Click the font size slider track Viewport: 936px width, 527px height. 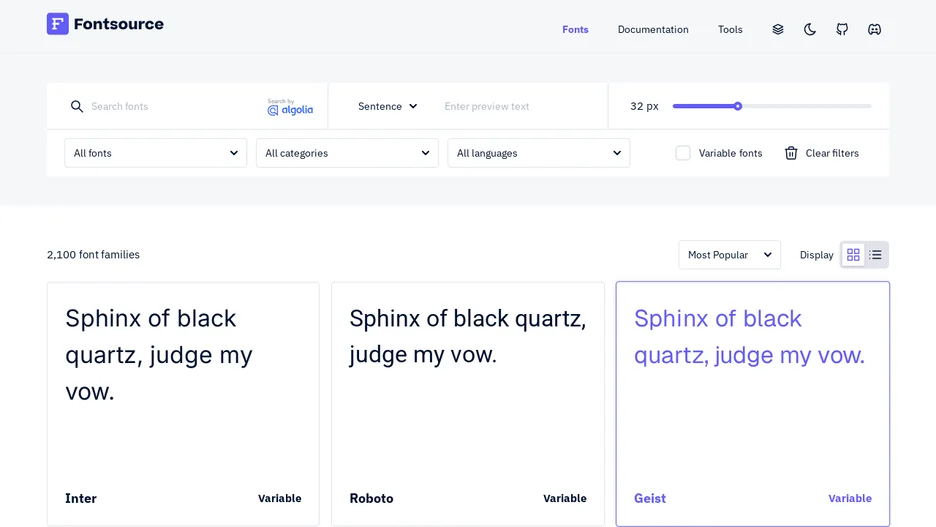coord(772,106)
